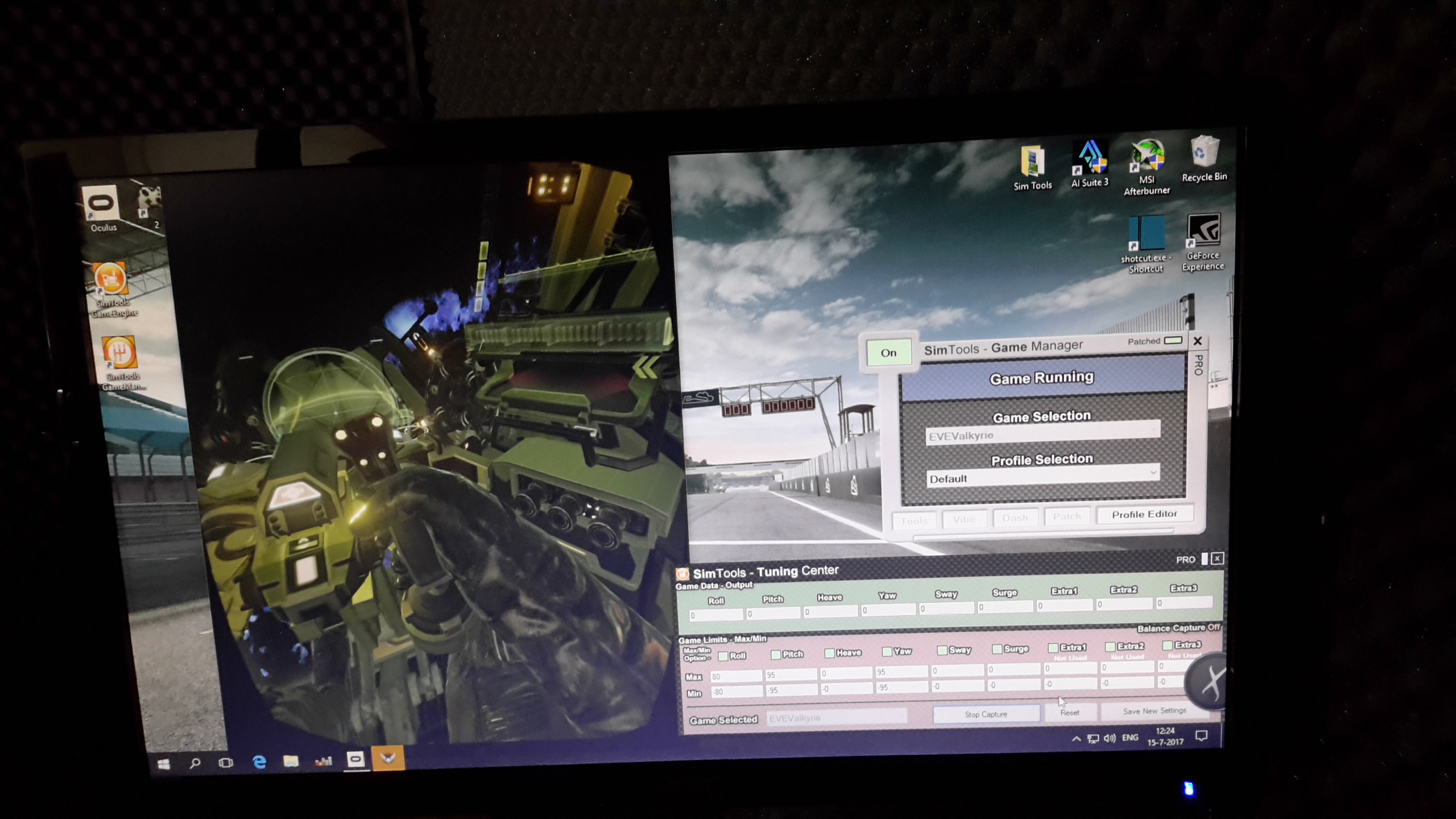Click the Surge output value field
The image size is (1456, 819).
coord(1005,607)
